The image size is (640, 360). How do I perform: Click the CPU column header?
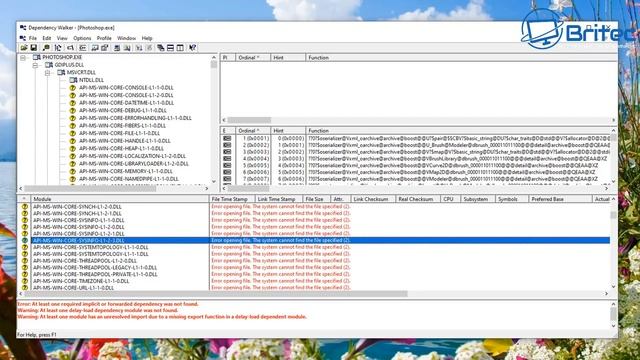click(x=450, y=199)
